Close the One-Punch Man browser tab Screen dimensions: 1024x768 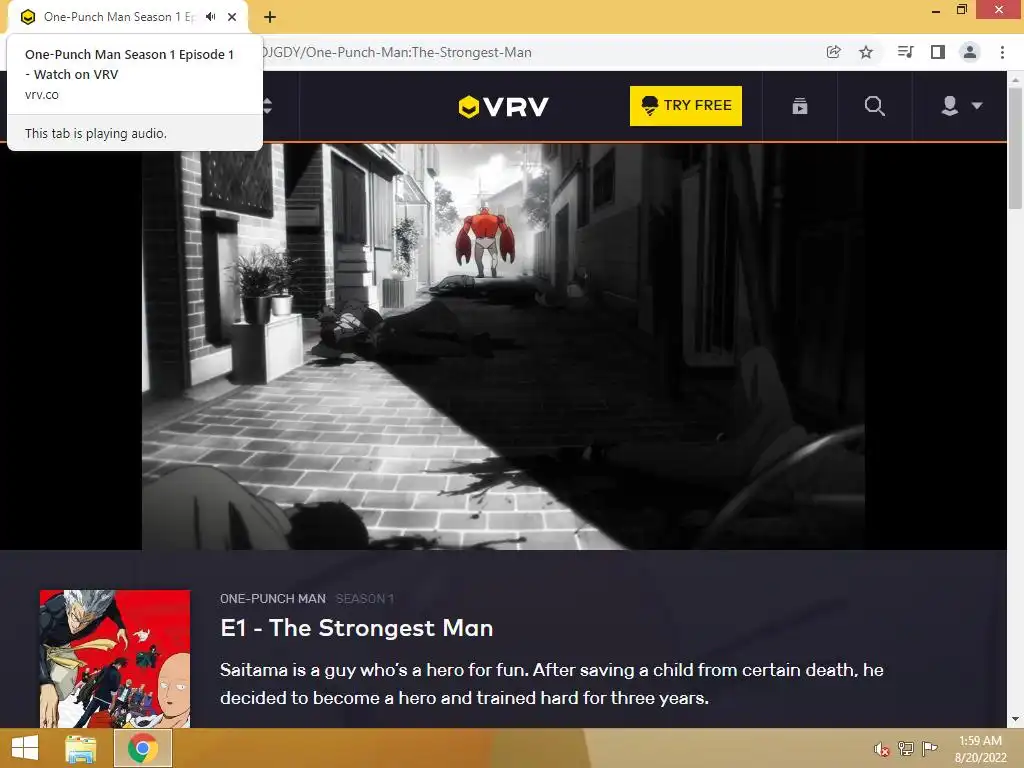click(x=232, y=17)
